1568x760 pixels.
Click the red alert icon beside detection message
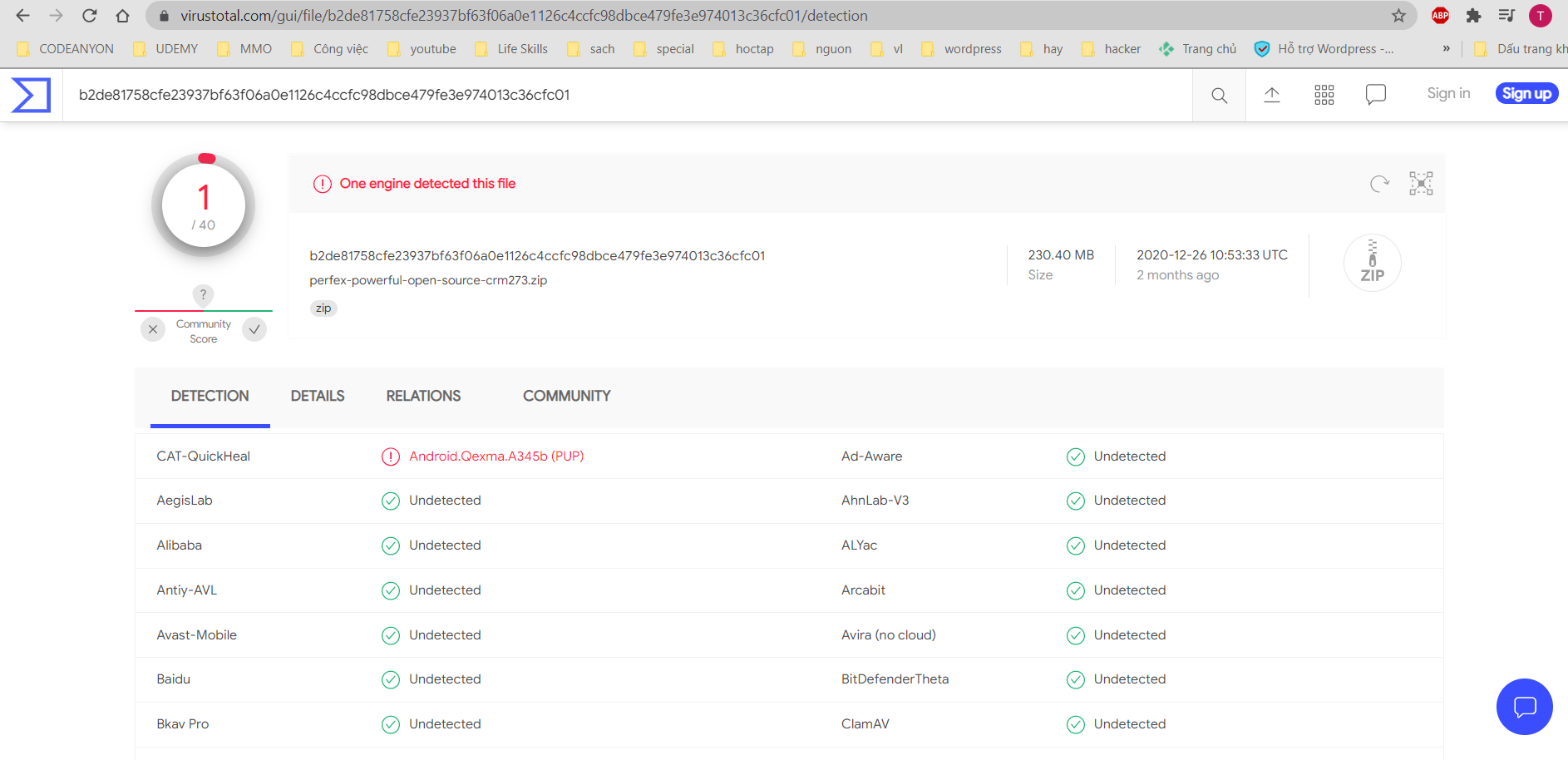tap(323, 184)
